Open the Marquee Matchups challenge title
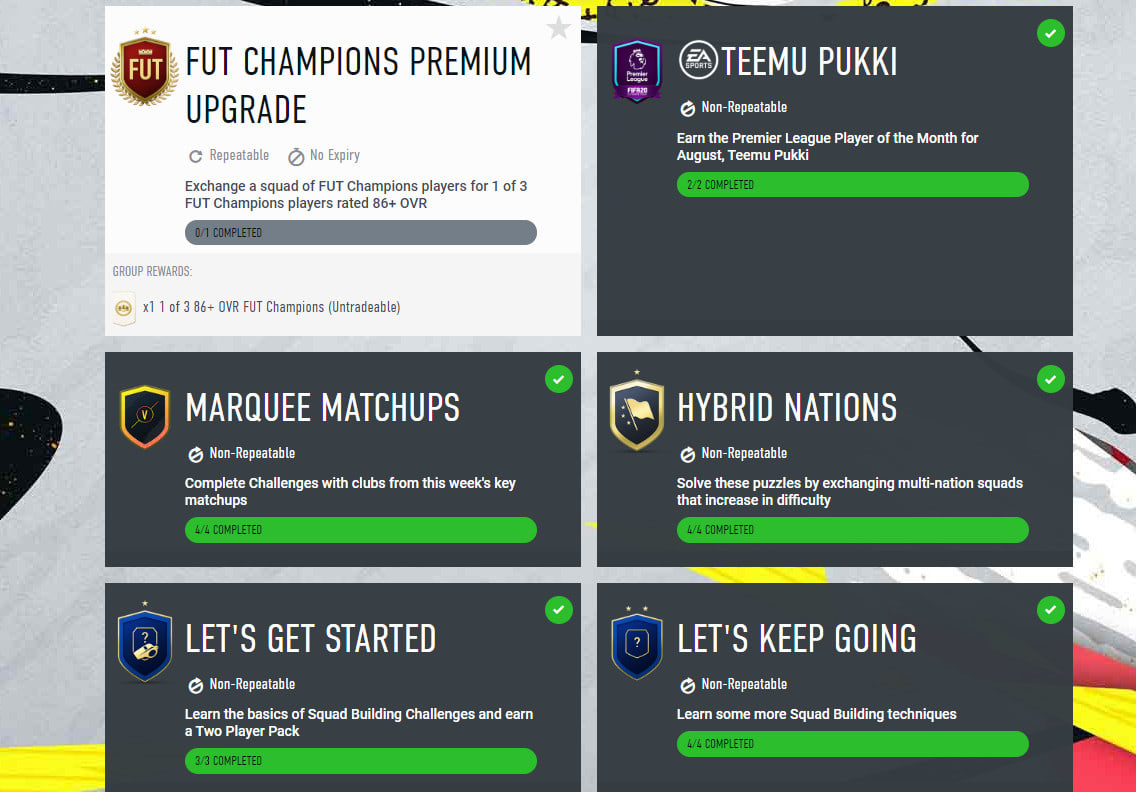Image resolution: width=1136 pixels, height=792 pixels. point(322,408)
